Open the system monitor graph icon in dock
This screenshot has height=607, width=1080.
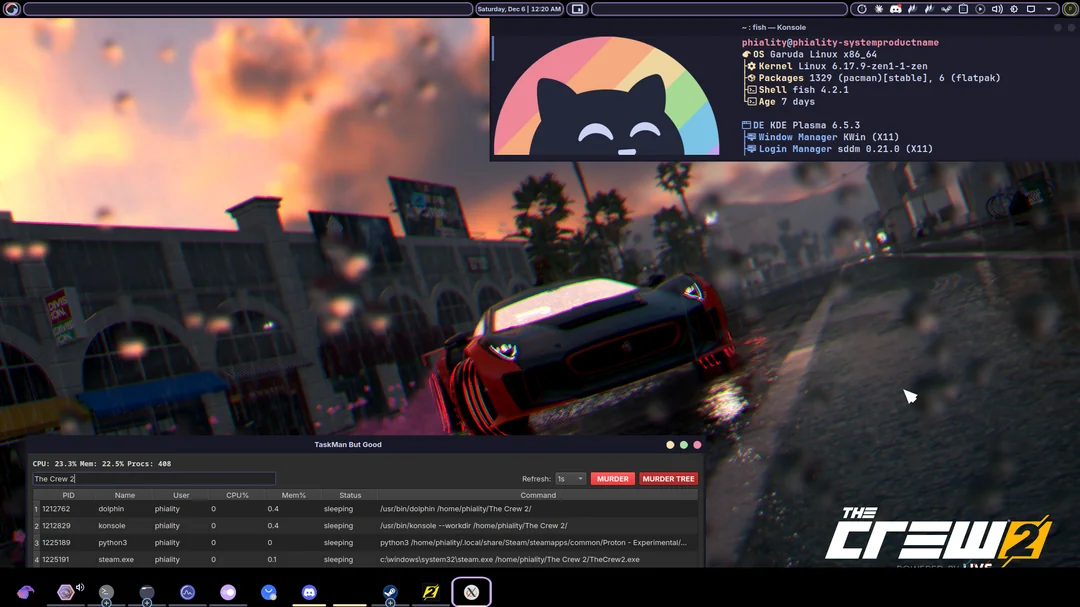pos(187,593)
